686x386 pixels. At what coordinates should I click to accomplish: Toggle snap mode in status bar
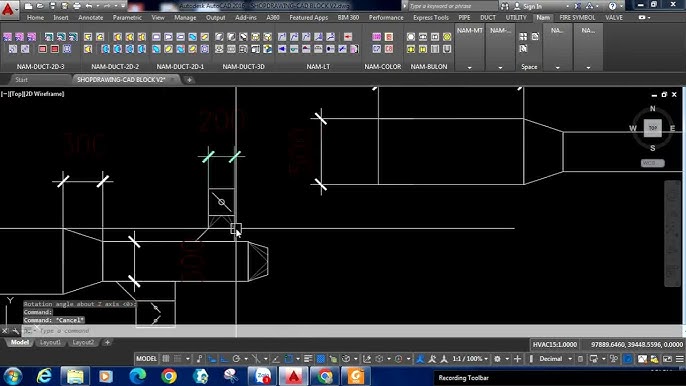[178, 359]
